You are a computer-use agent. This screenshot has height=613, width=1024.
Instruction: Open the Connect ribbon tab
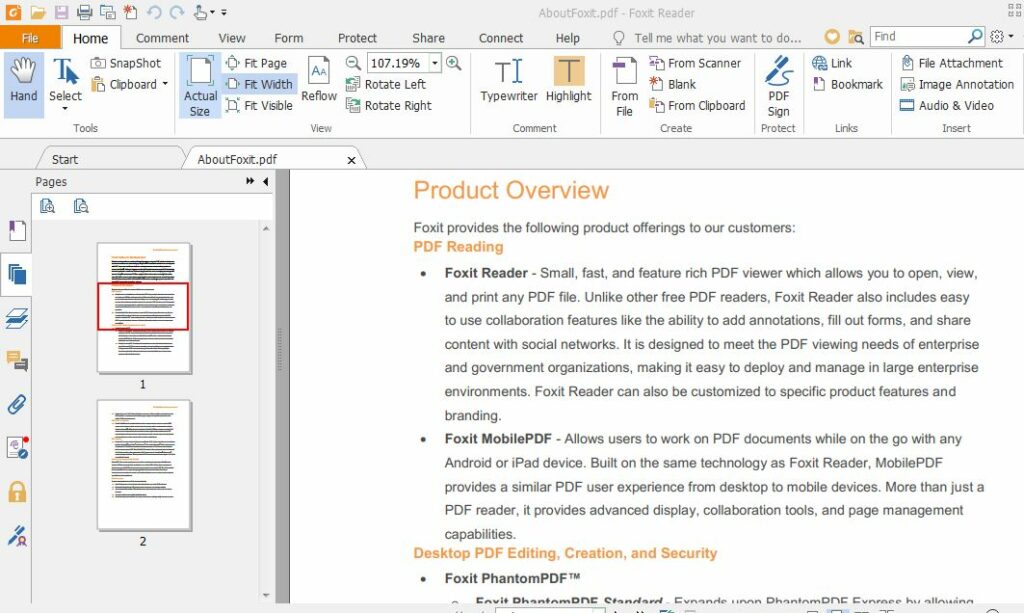pyautogui.click(x=501, y=38)
